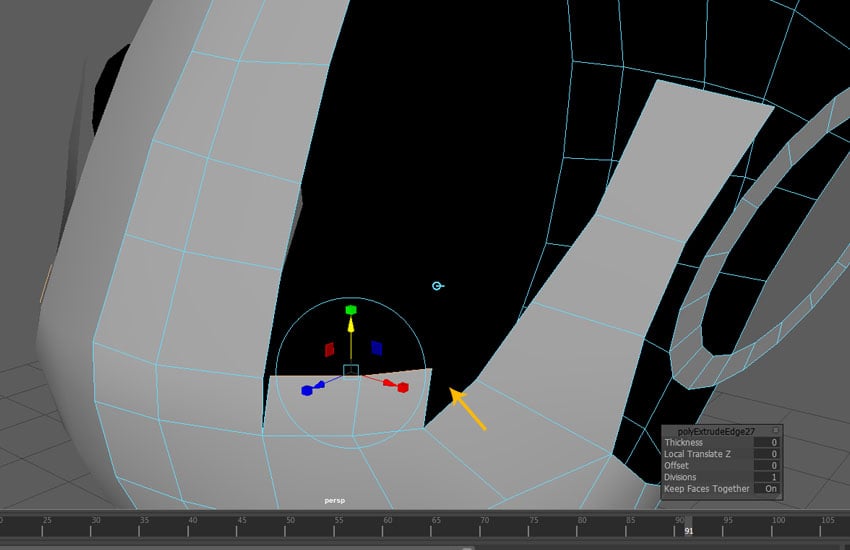This screenshot has width=850, height=550.
Task: Jump to frame 40 on timeline
Action: tap(193, 520)
